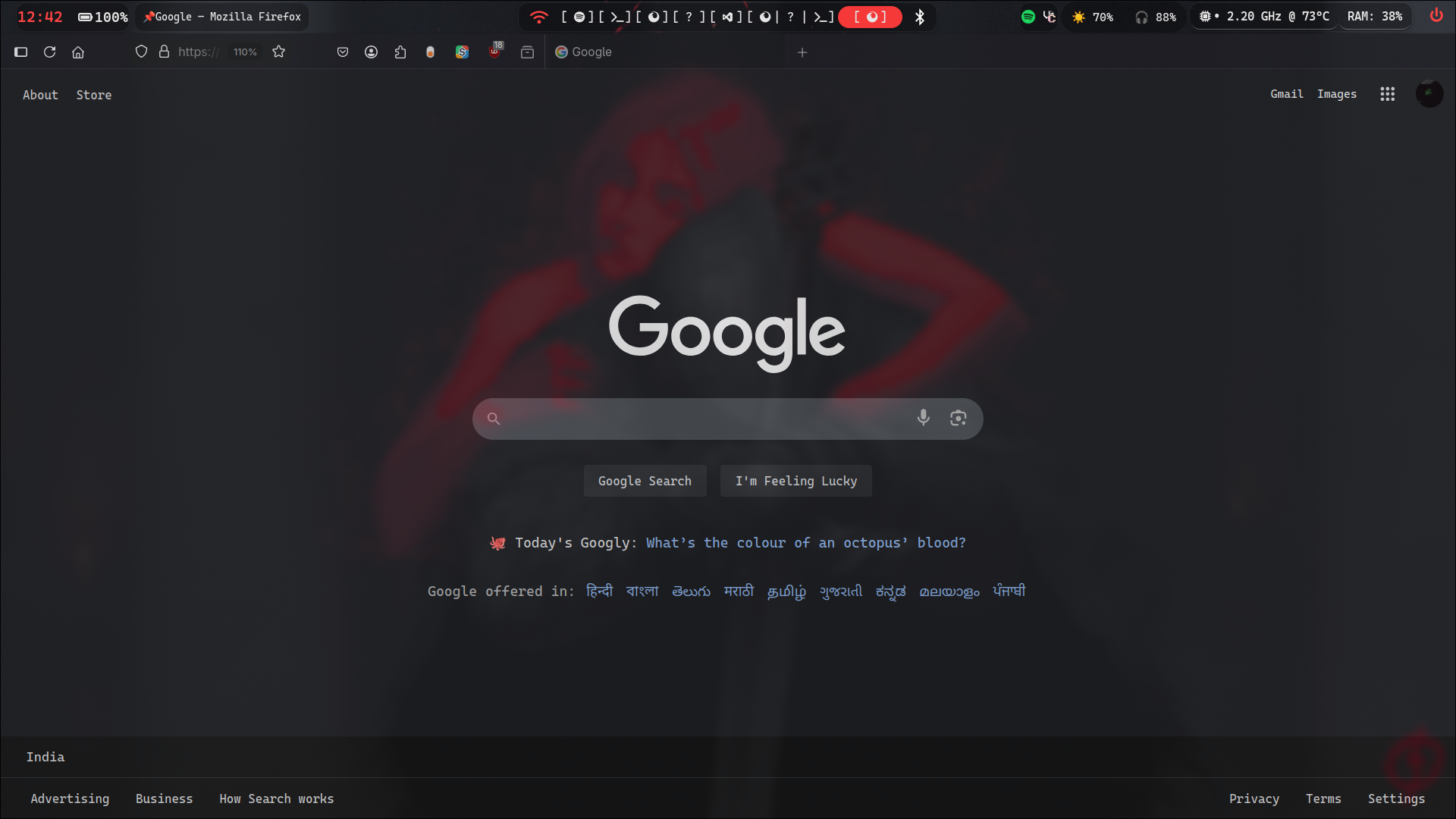The height and width of the screenshot is (819, 1456).
Task: Click the https:// address bar field
Action: (x=199, y=52)
